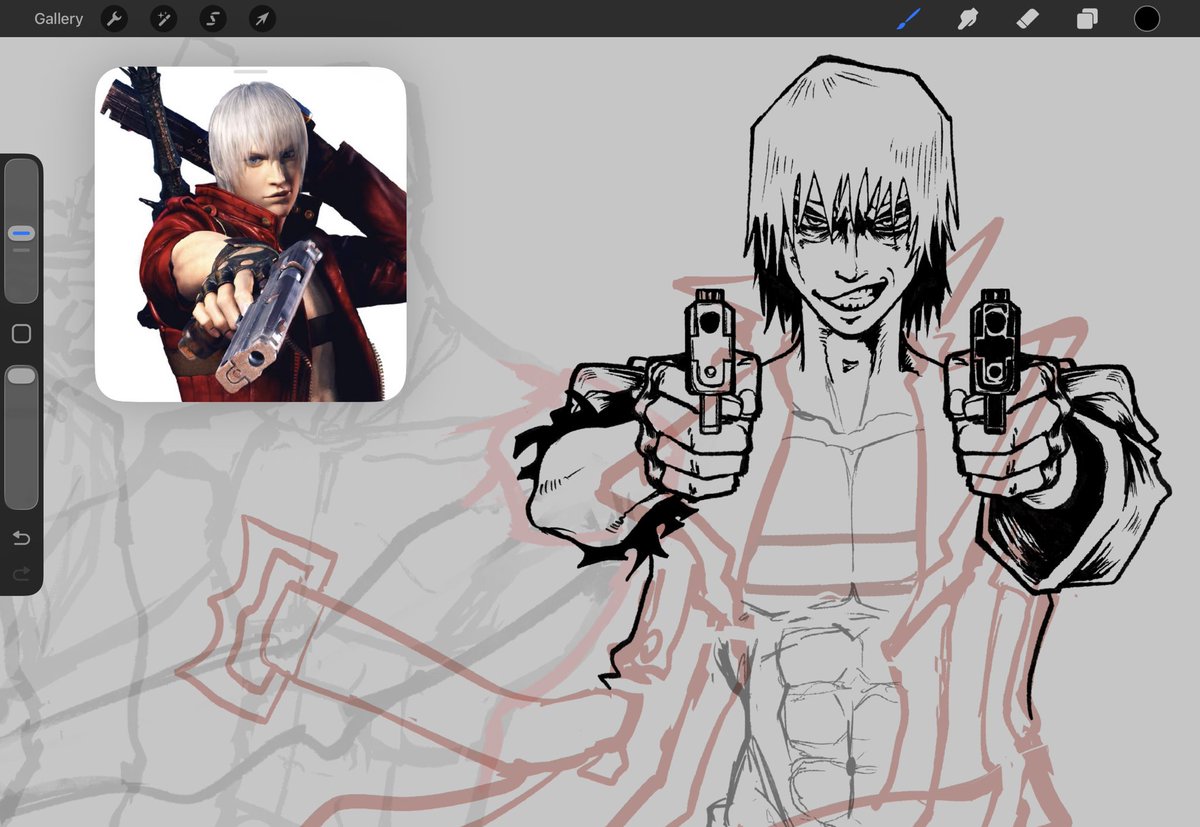
Task: Redo the last action
Action: tap(21, 574)
